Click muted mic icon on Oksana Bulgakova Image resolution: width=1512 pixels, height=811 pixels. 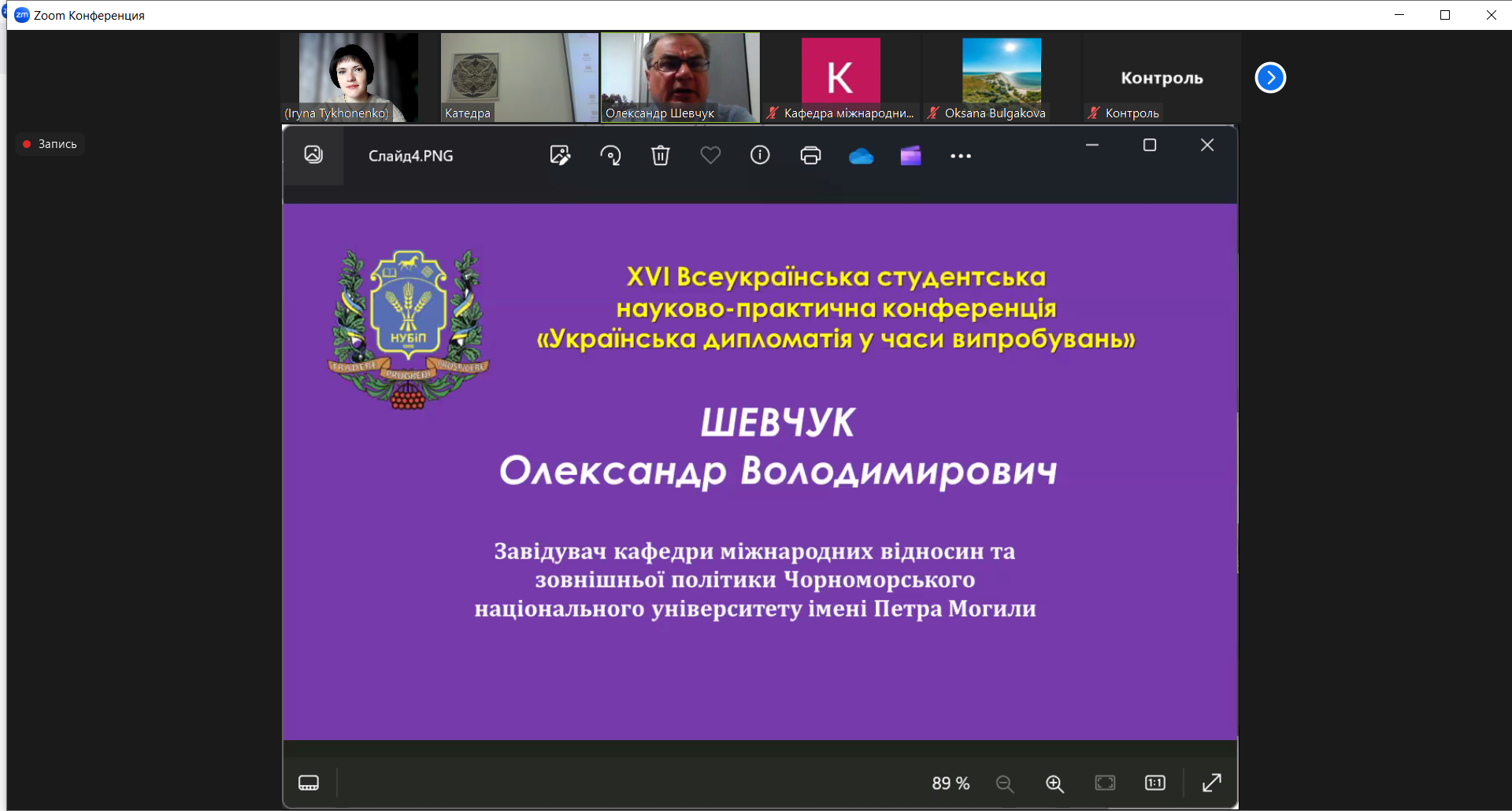click(x=933, y=113)
